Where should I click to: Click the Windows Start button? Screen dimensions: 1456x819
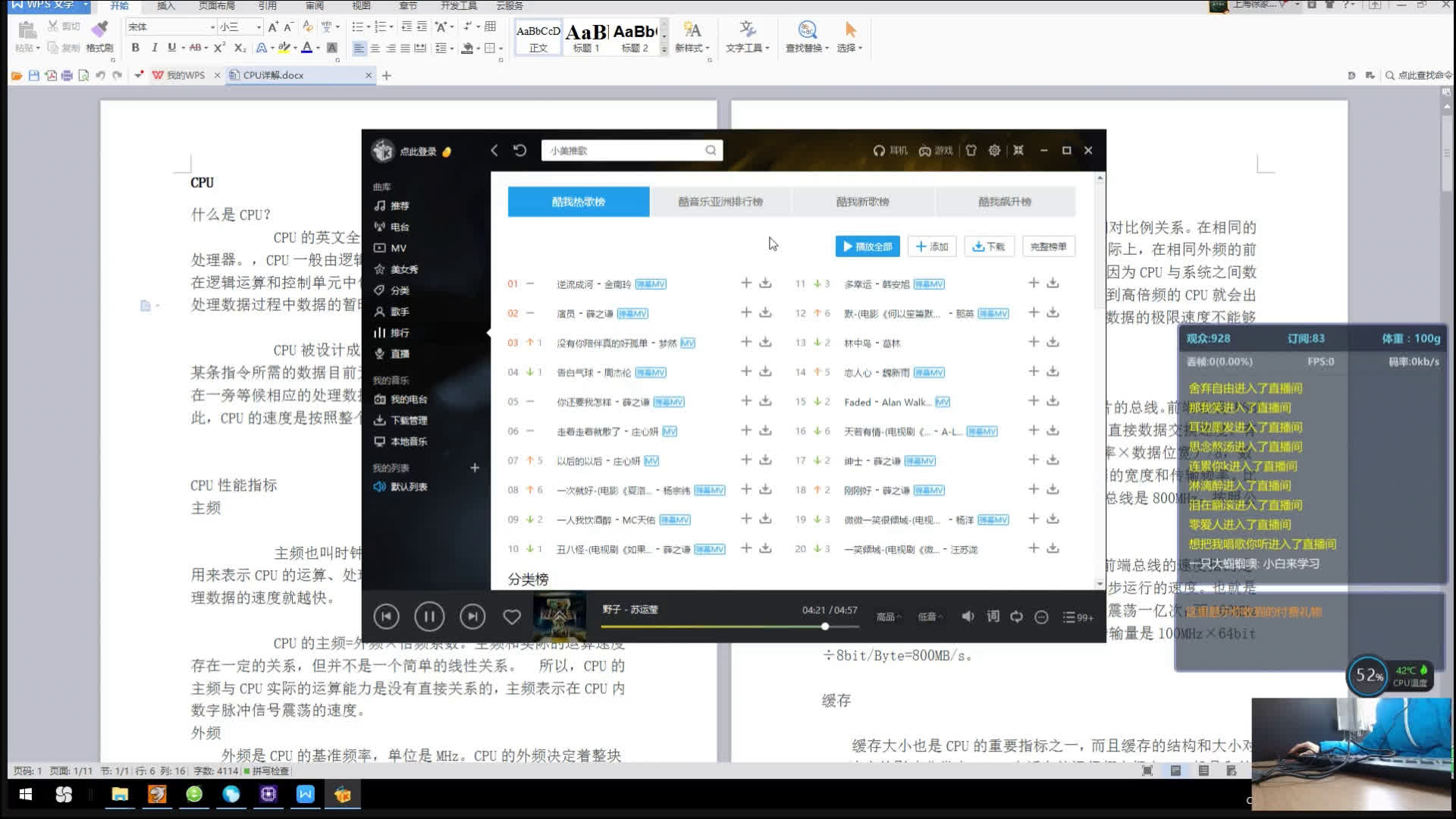pyautogui.click(x=25, y=794)
